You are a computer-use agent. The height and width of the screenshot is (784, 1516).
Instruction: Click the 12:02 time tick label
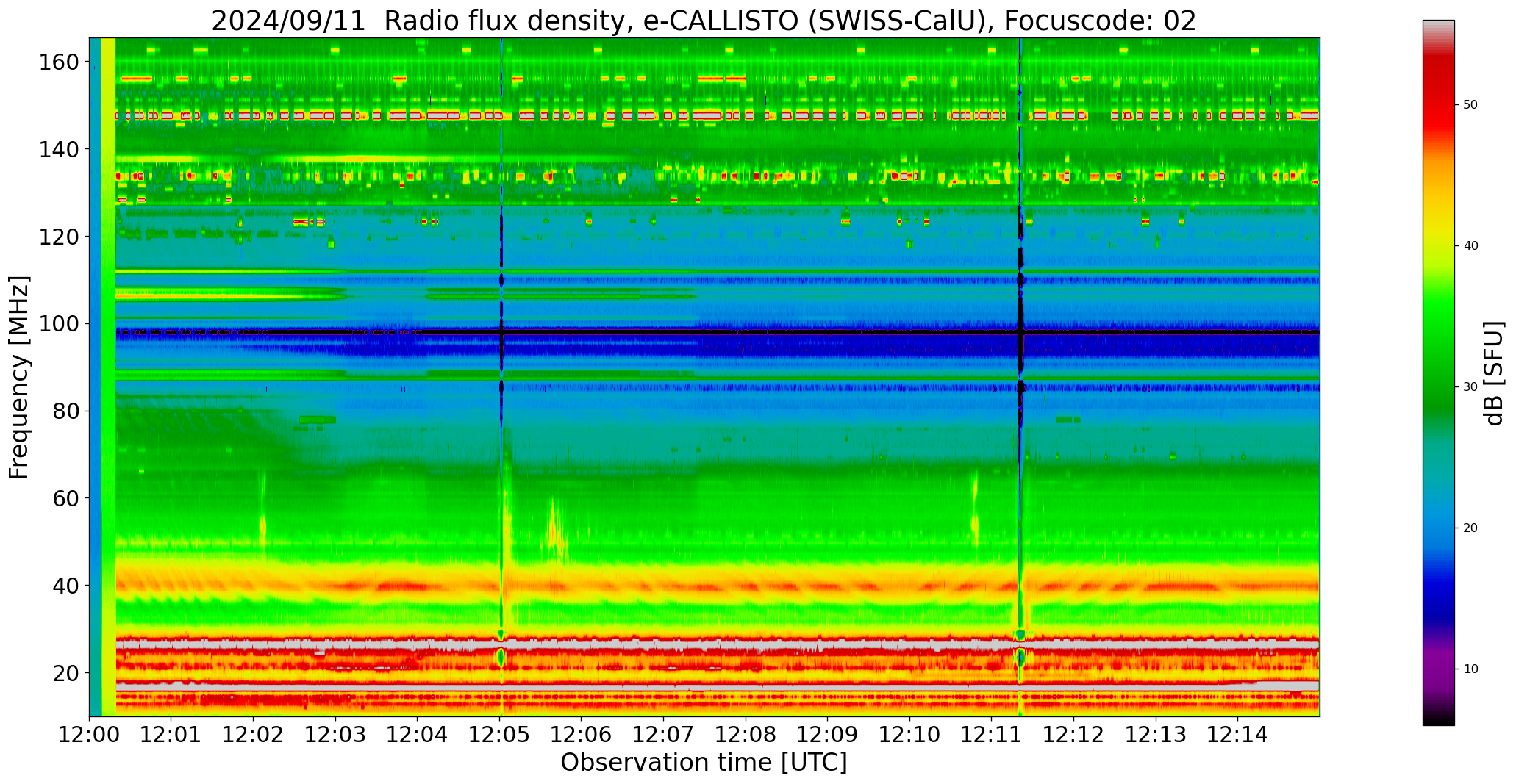pos(254,734)
